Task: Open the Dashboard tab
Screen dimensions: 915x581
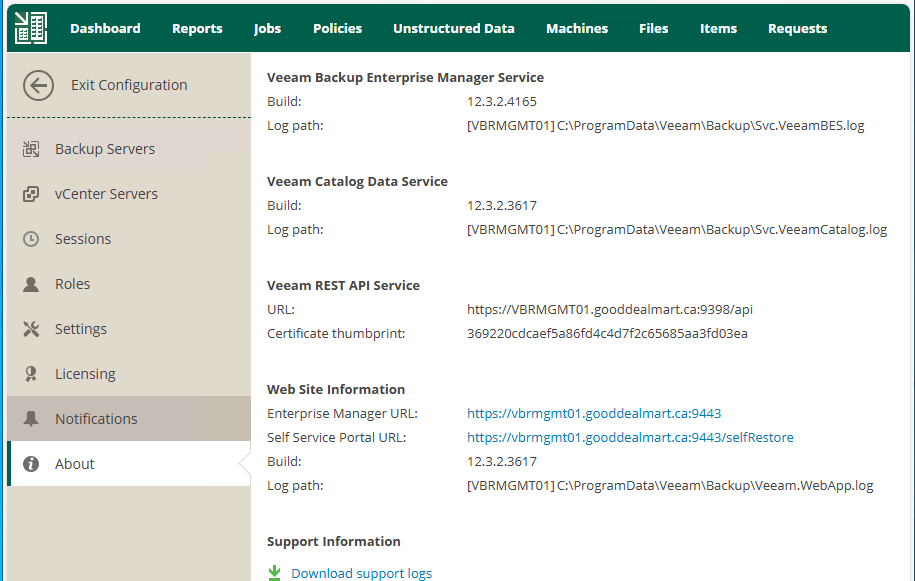Action: point(105,28)
